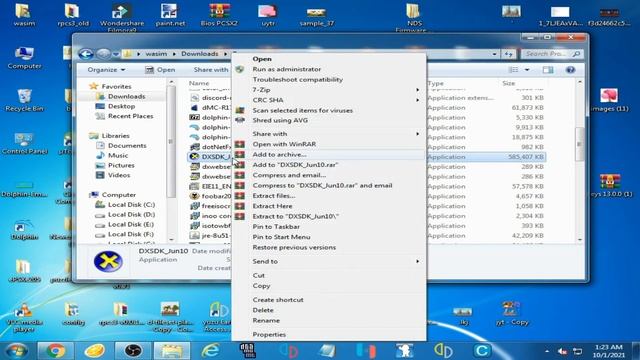Viewport: 640px width, 360px height.
Task: Open Videos library
Action: pos(119,175)
